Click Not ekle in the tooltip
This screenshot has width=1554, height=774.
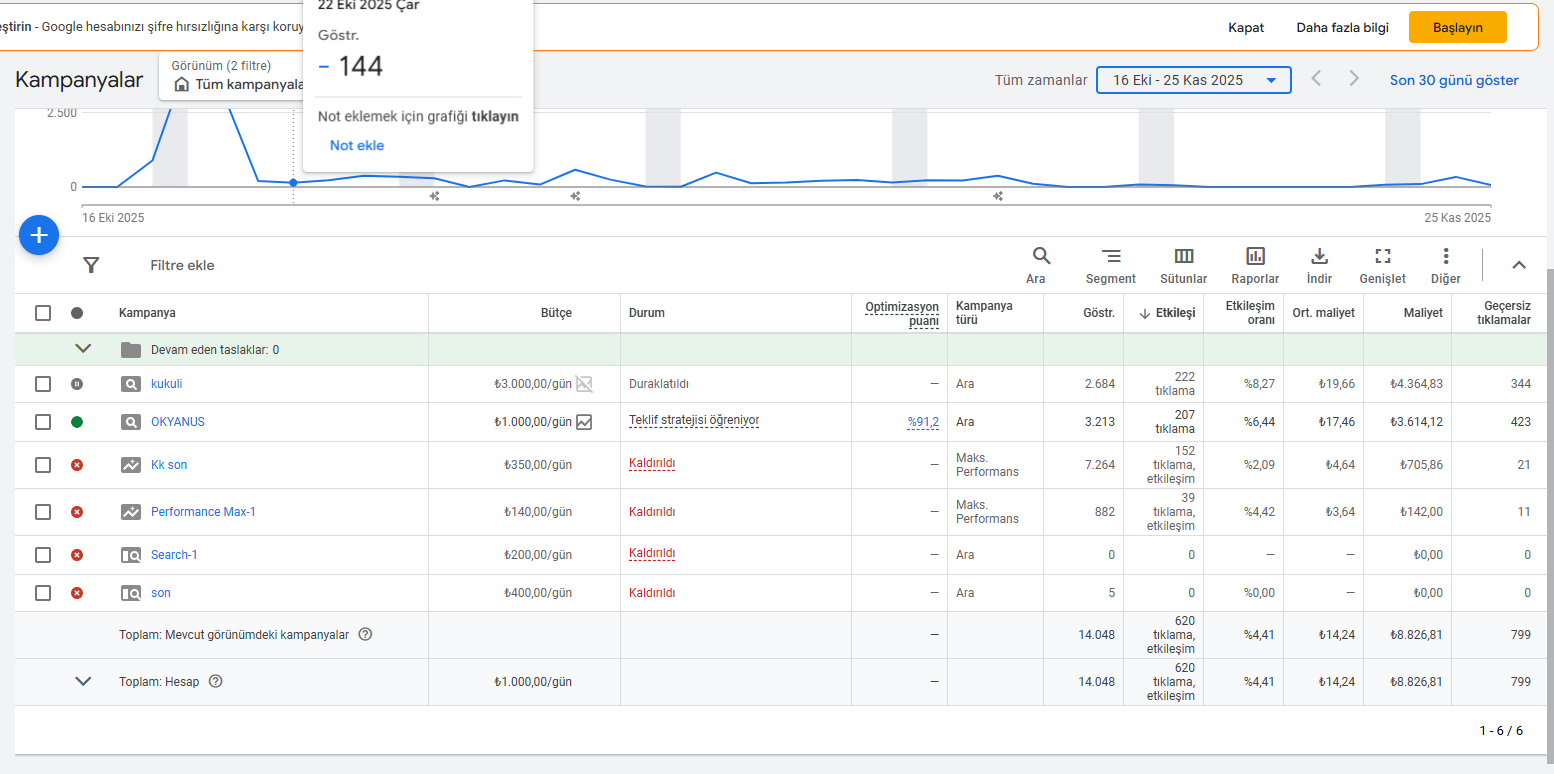coord(357,146)
